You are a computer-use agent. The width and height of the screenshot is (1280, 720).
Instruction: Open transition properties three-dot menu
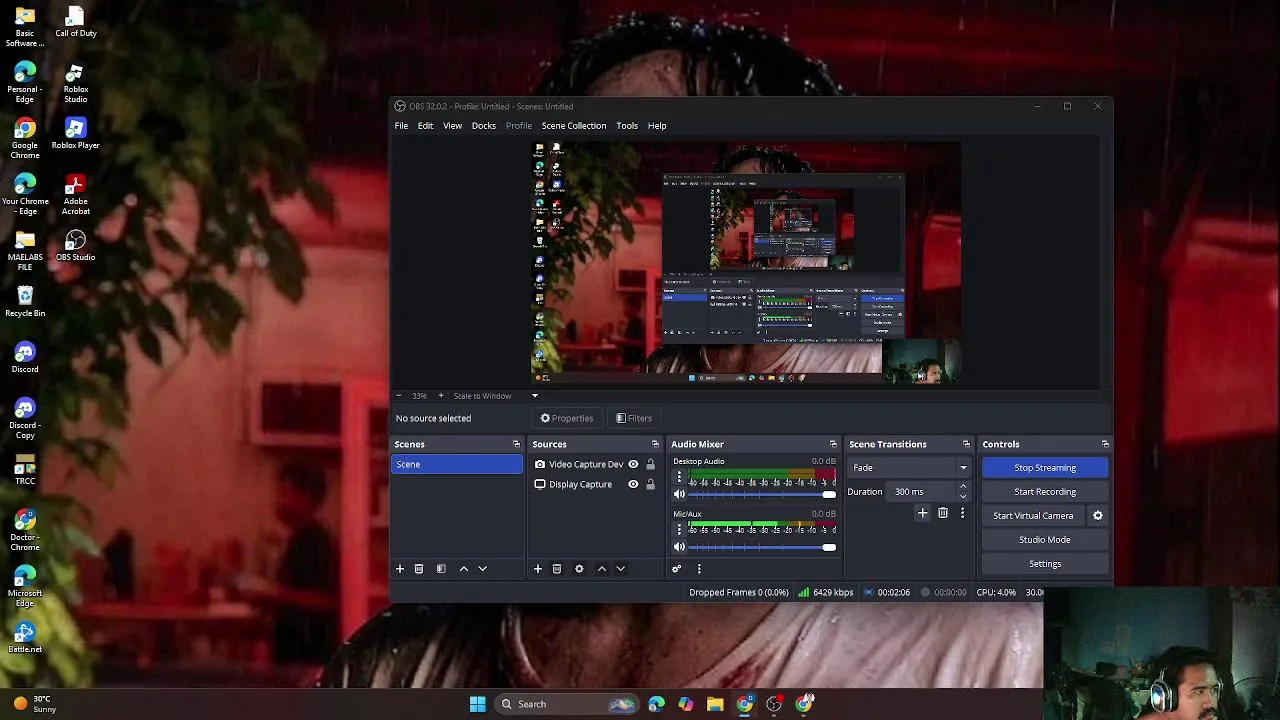[x=962, y=513]
